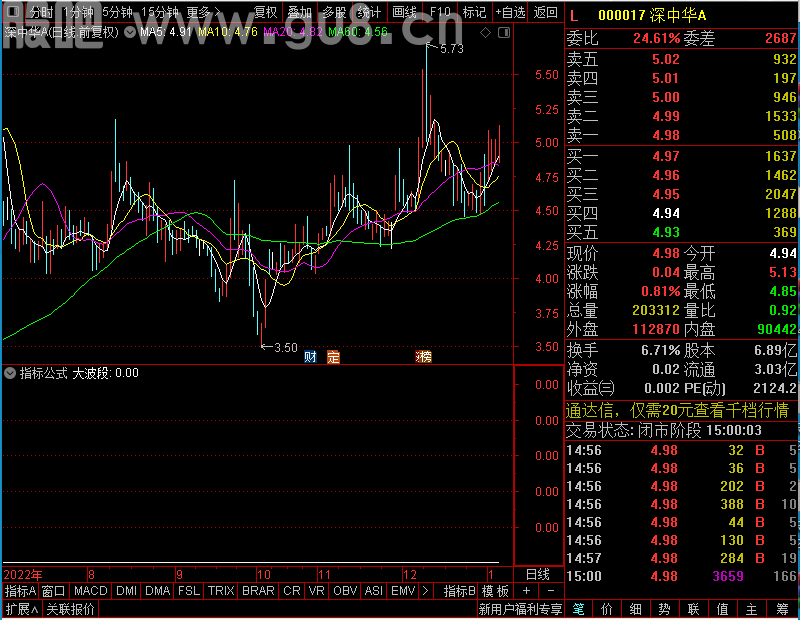Switch indicator to EMV
Viewport: 800px width, 620px height.
403,591
